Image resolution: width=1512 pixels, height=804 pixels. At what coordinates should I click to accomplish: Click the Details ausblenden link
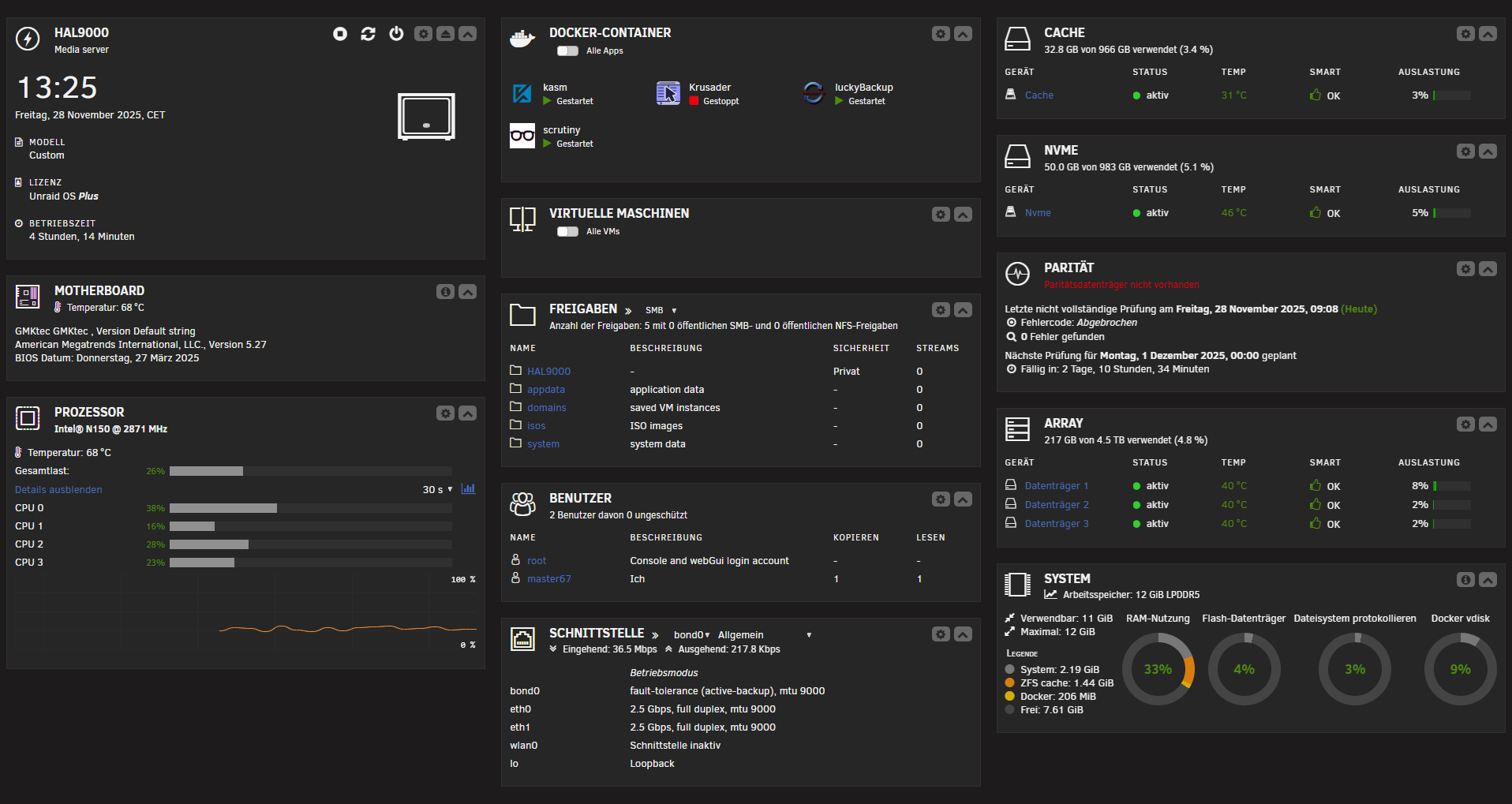(58, 490)
